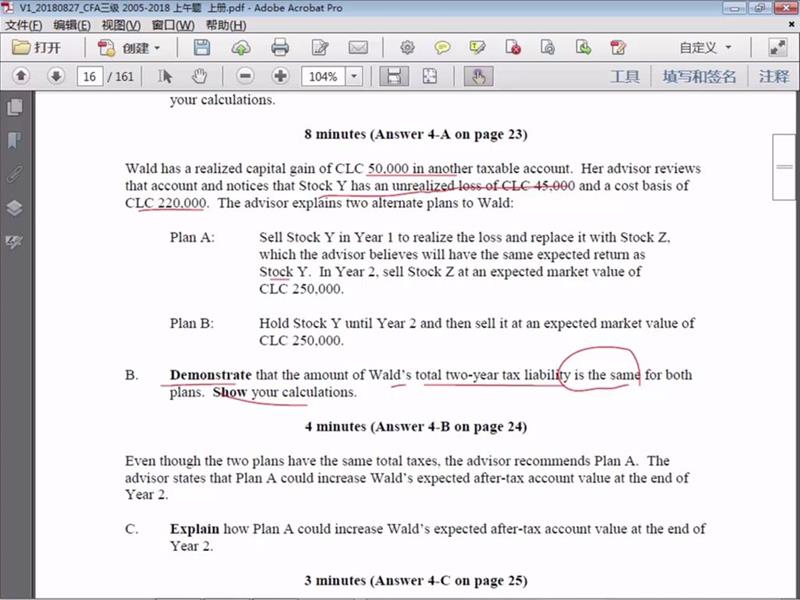Click the text 'Answer 4-A on page 23'
The height and width of the screenshot is (600, 800).
pos(449,135)
